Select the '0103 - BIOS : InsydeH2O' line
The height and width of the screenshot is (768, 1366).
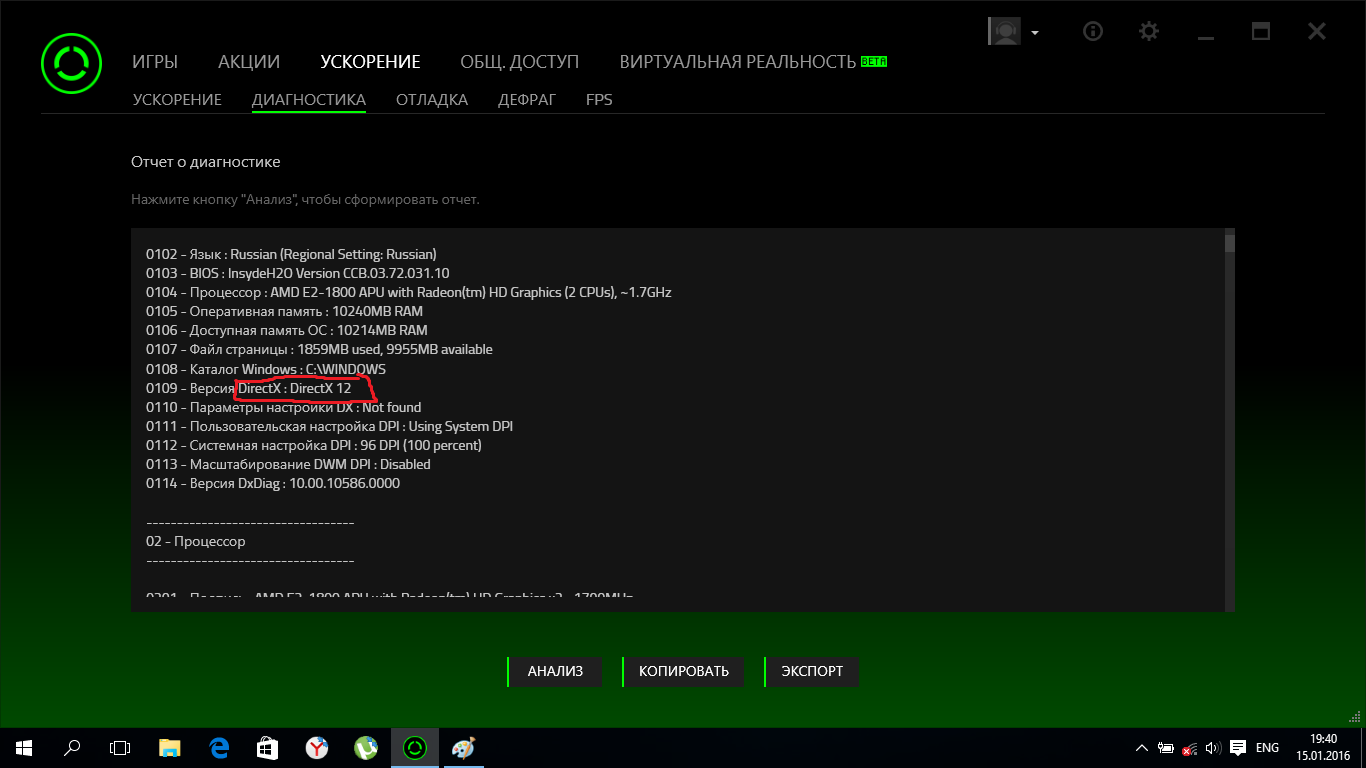coord(298,273)
